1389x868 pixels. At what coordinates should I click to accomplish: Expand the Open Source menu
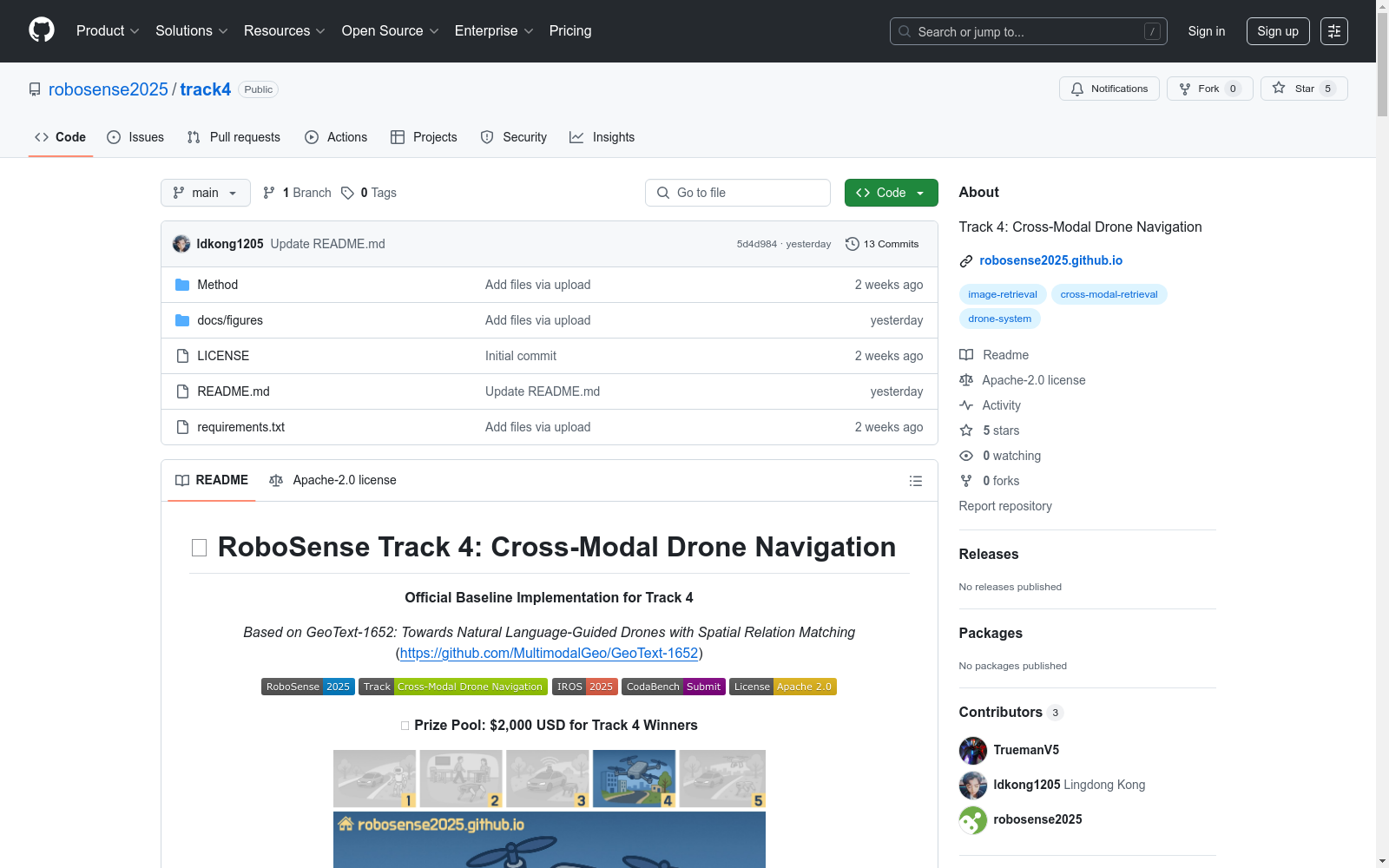[391, 31]
